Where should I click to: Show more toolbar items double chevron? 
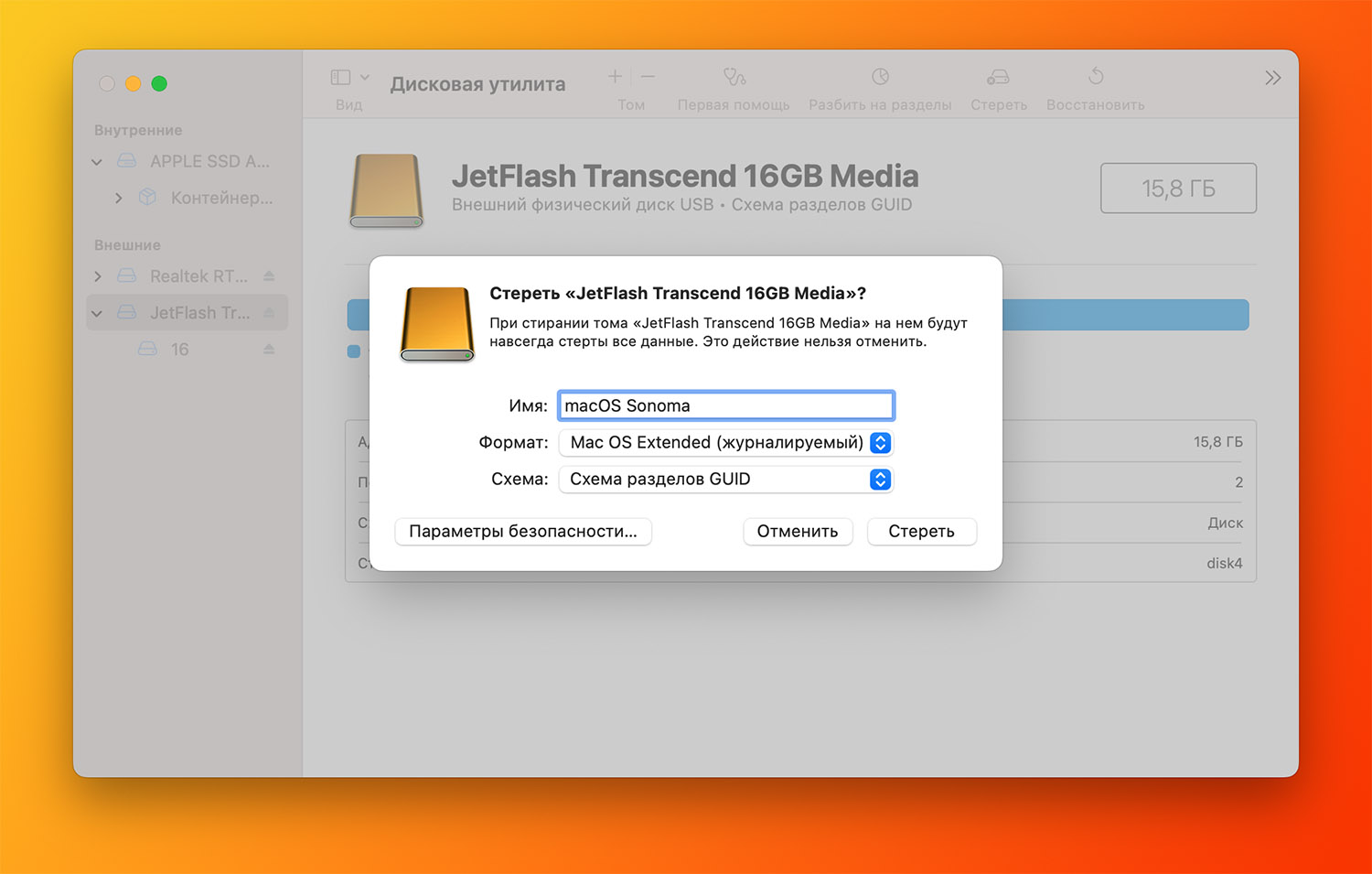1273,78
